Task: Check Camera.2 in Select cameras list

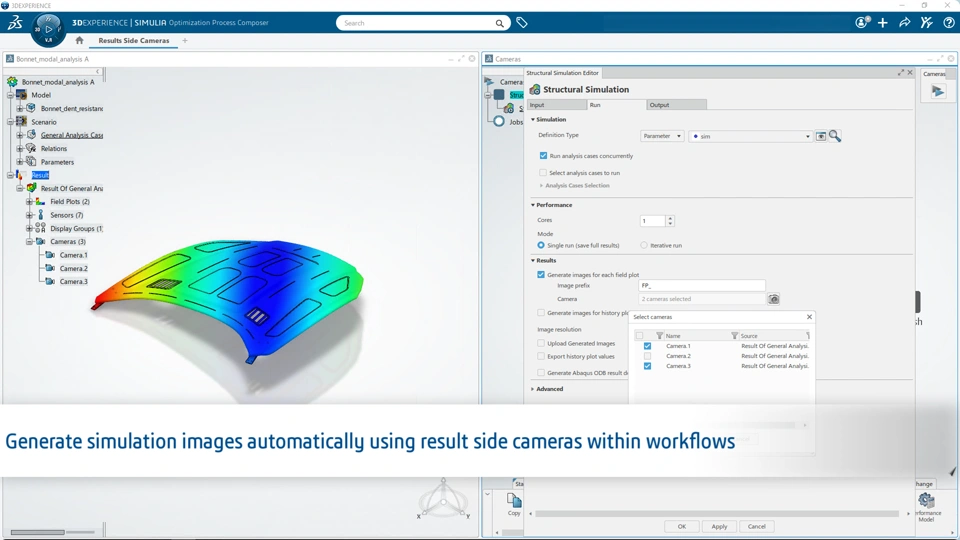Action: [647, 356]
